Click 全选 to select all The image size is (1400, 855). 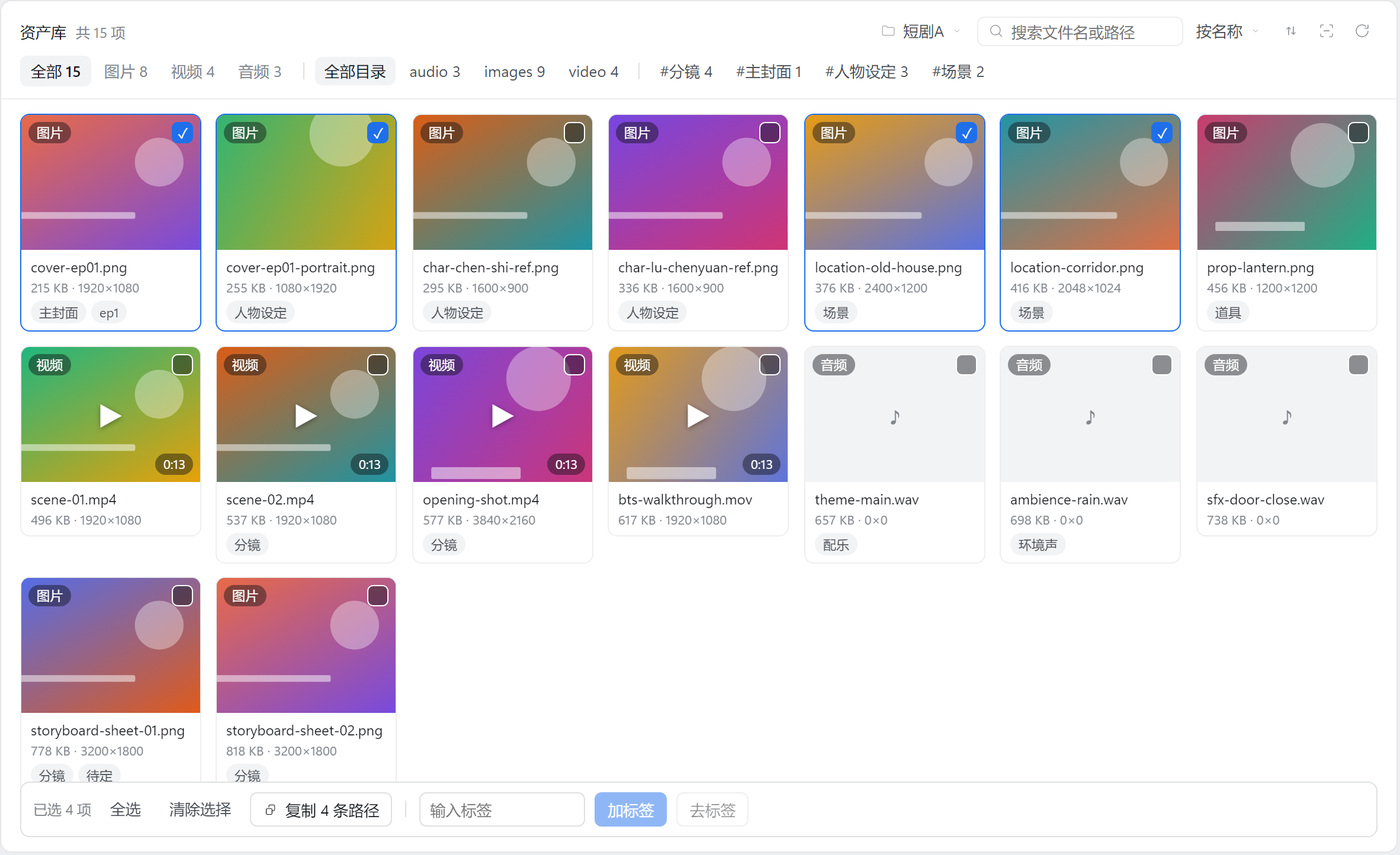click(126, 809)
